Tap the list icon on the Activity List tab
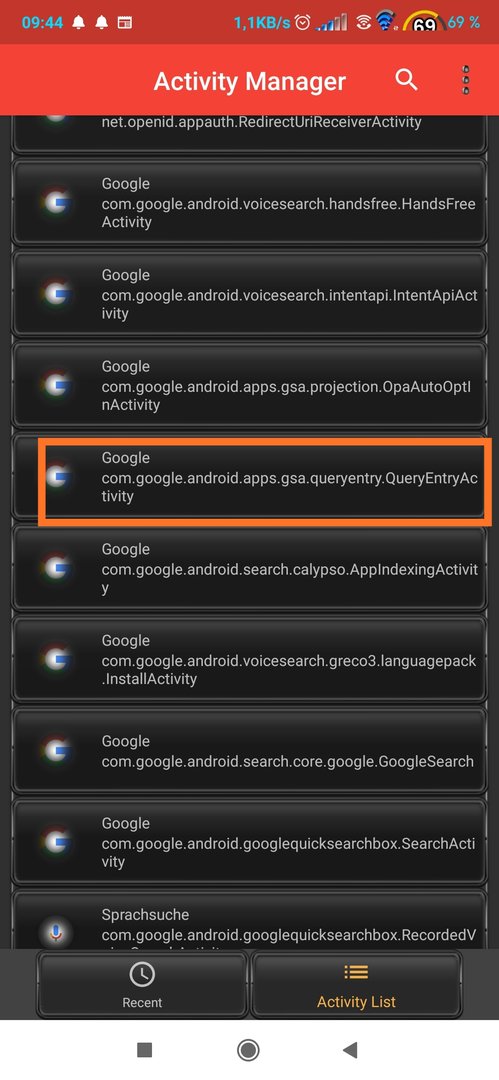Screen dimensions: 499x1080 pos(356,973)
